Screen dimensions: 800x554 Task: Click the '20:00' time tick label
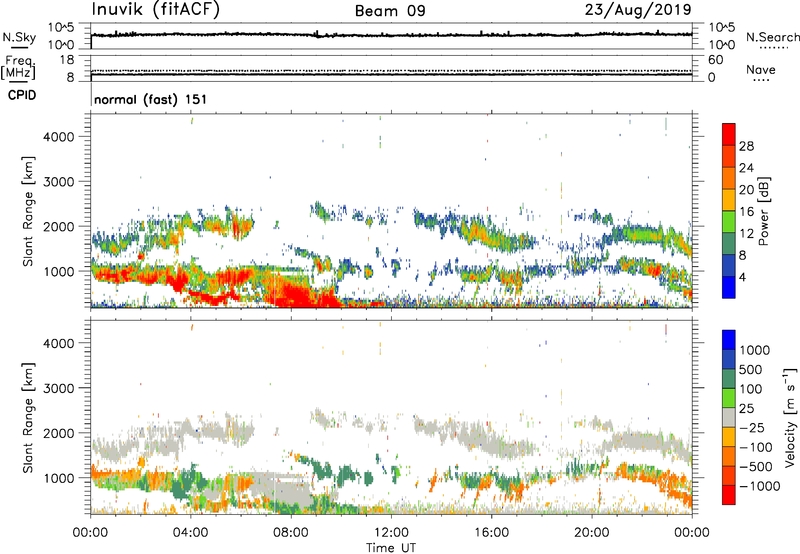591,533
